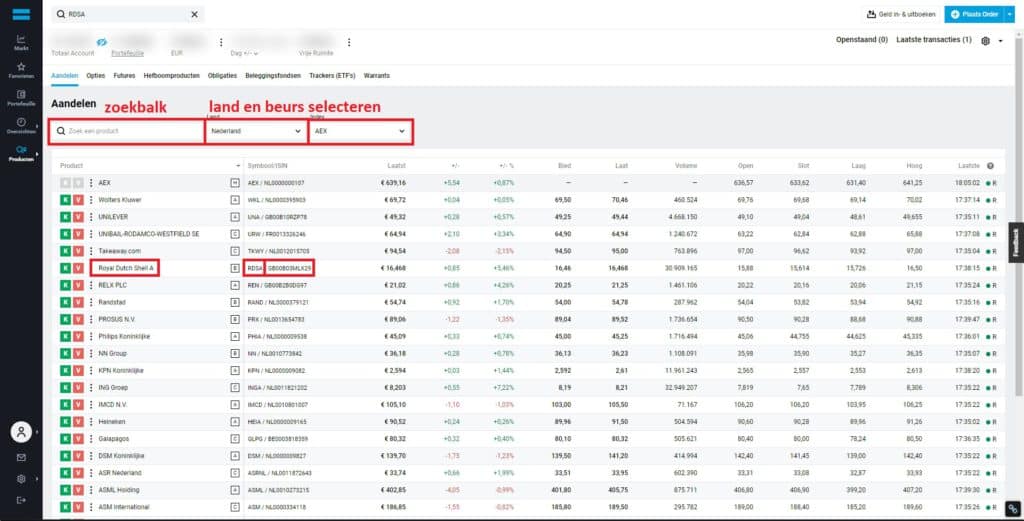
Task: Switch to the Beleggingsfondsen tab
Action: coord(273,76)
